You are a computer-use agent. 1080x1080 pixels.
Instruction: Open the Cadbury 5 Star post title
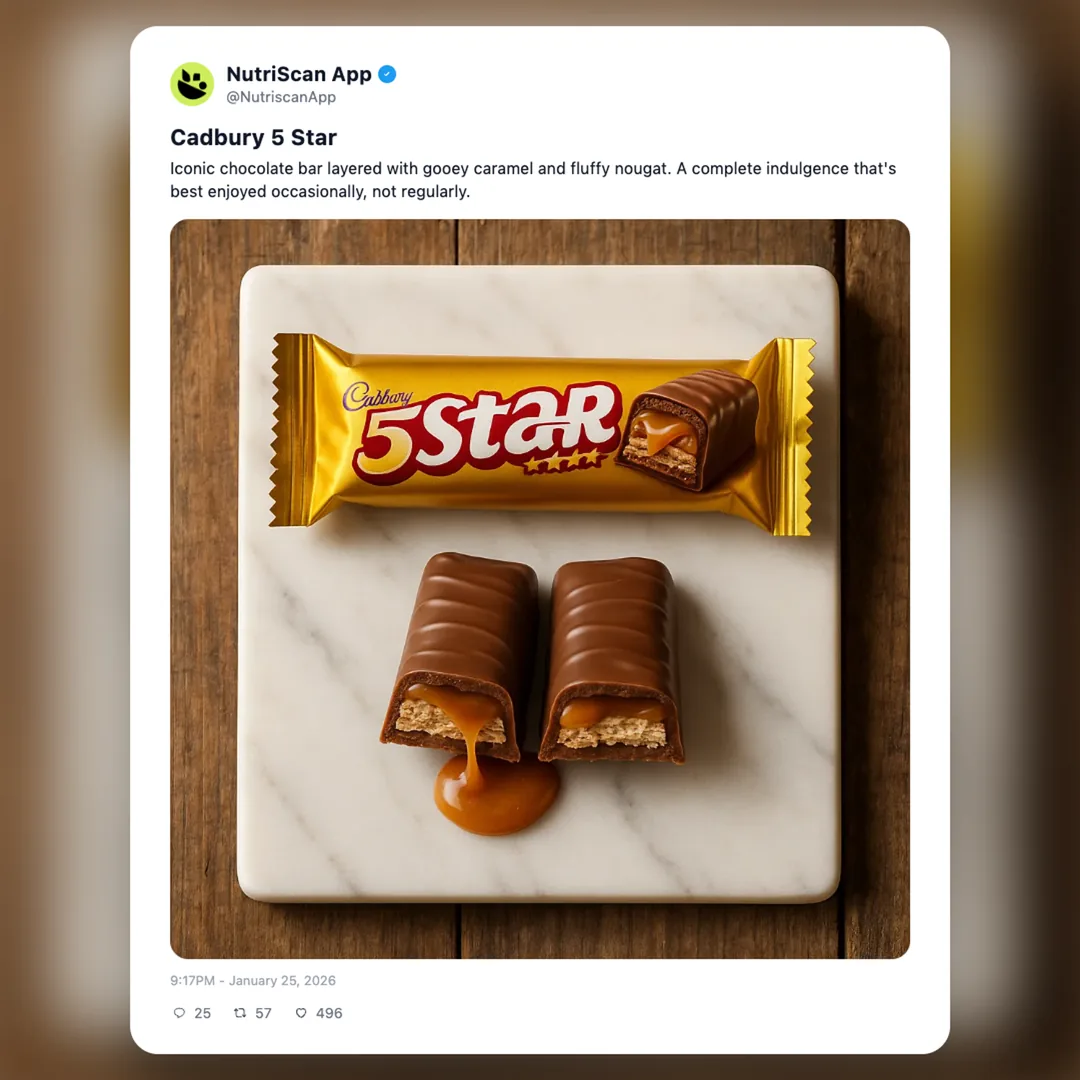(253, 137)
